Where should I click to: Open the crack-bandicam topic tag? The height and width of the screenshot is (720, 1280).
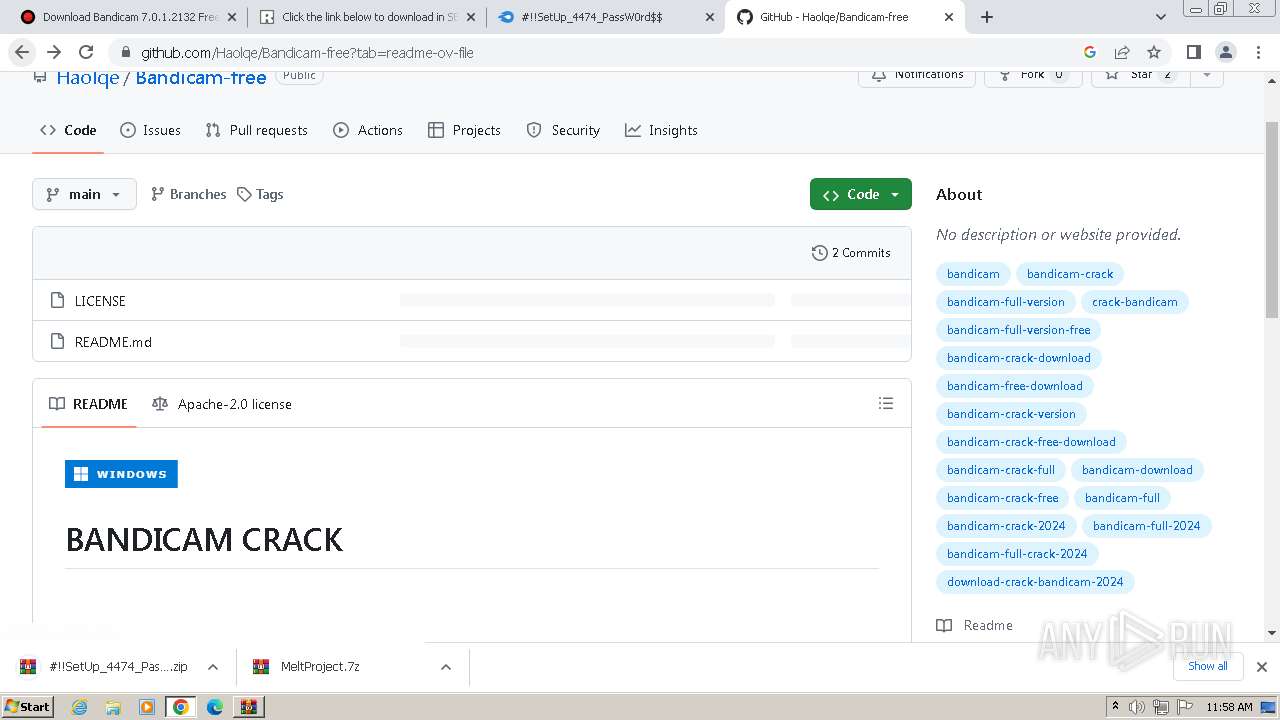[1135, 302]
